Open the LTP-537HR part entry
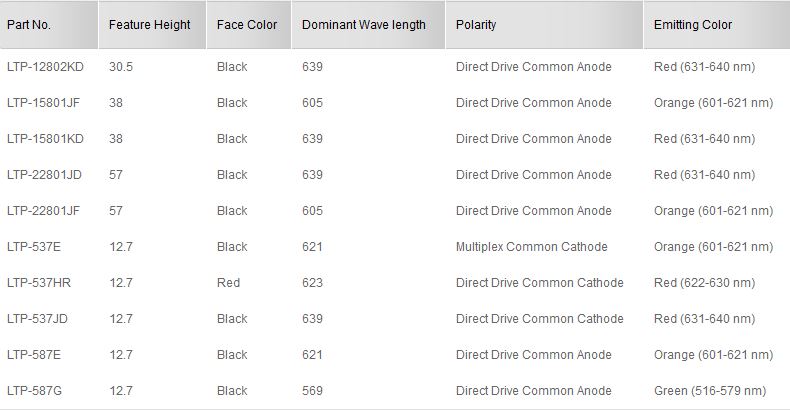 (x=39, y=283)
